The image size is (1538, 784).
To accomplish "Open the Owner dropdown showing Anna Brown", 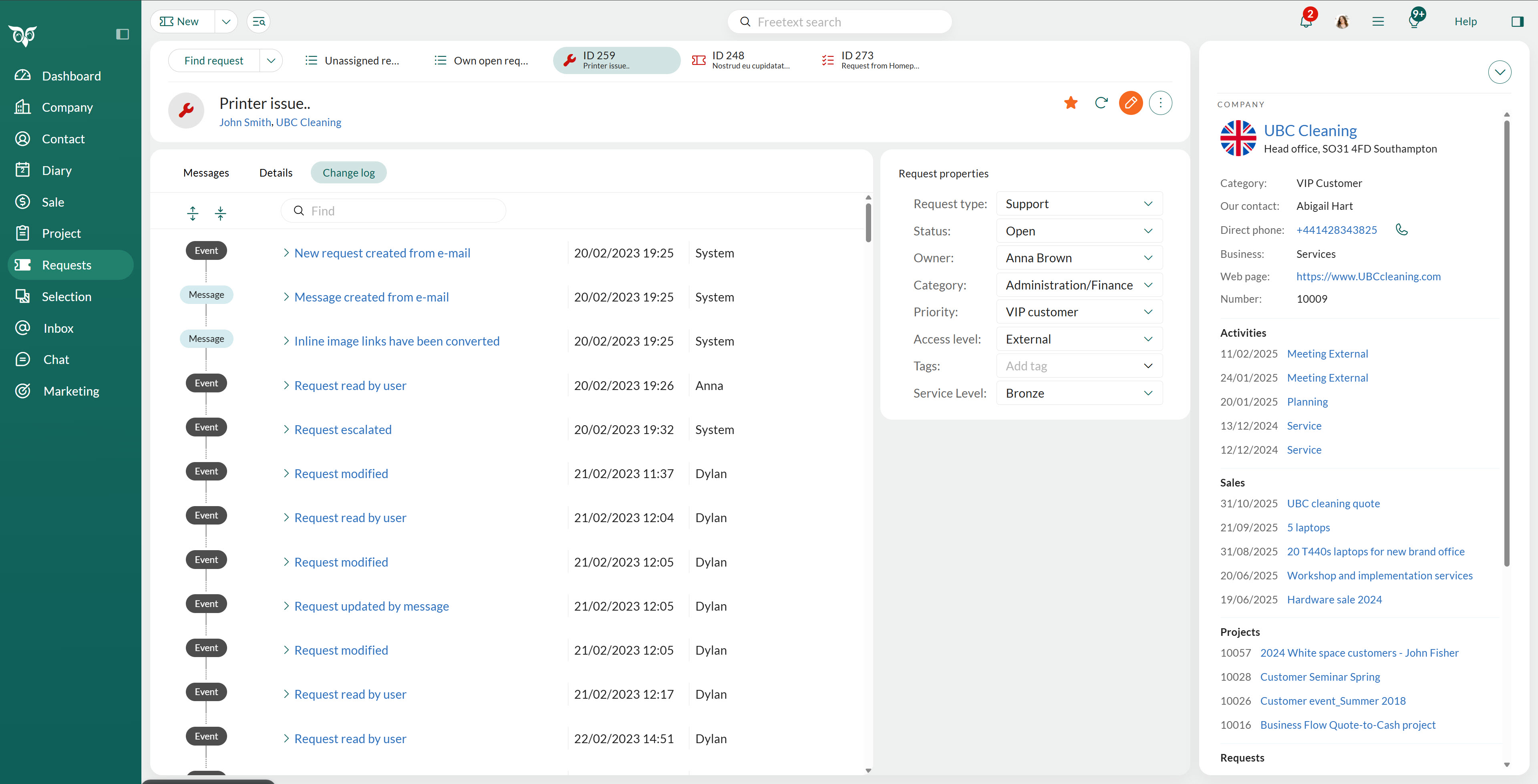I will [1079, 258].
